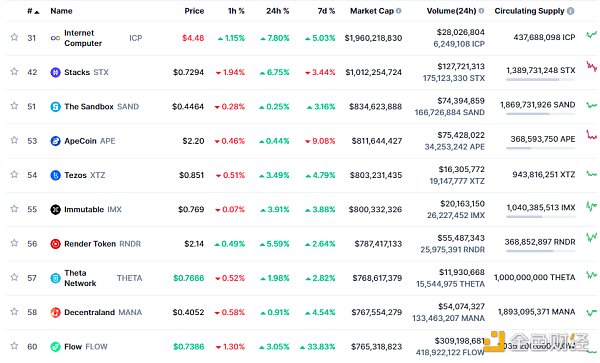The width and height of the screenshot is (600, 363).
Task: Star Tezos to add to watchlist
Action: (14, 174)
